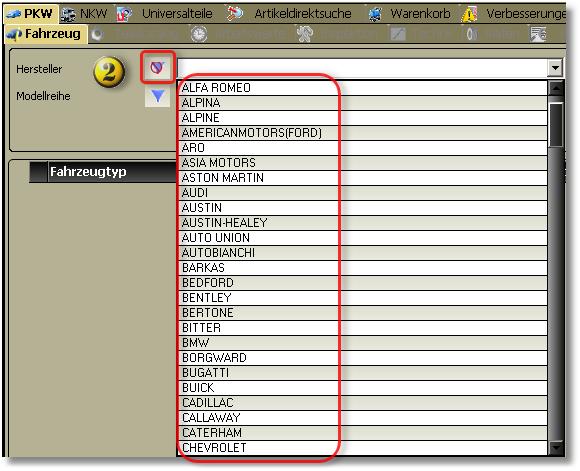
Task: Click the manufacturer list scrollbar thumb
Action: click(556, 125)
